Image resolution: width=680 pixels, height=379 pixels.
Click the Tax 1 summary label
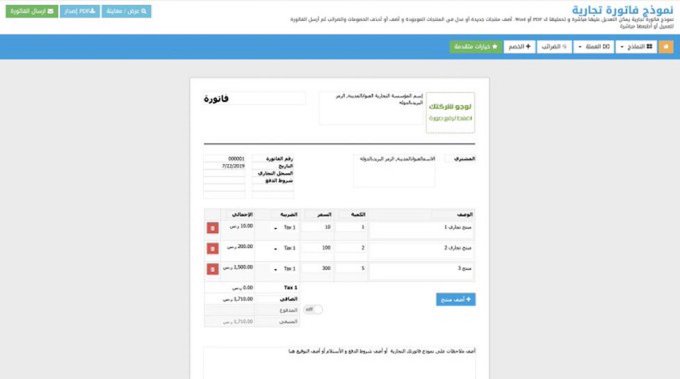tap(290, 288)
